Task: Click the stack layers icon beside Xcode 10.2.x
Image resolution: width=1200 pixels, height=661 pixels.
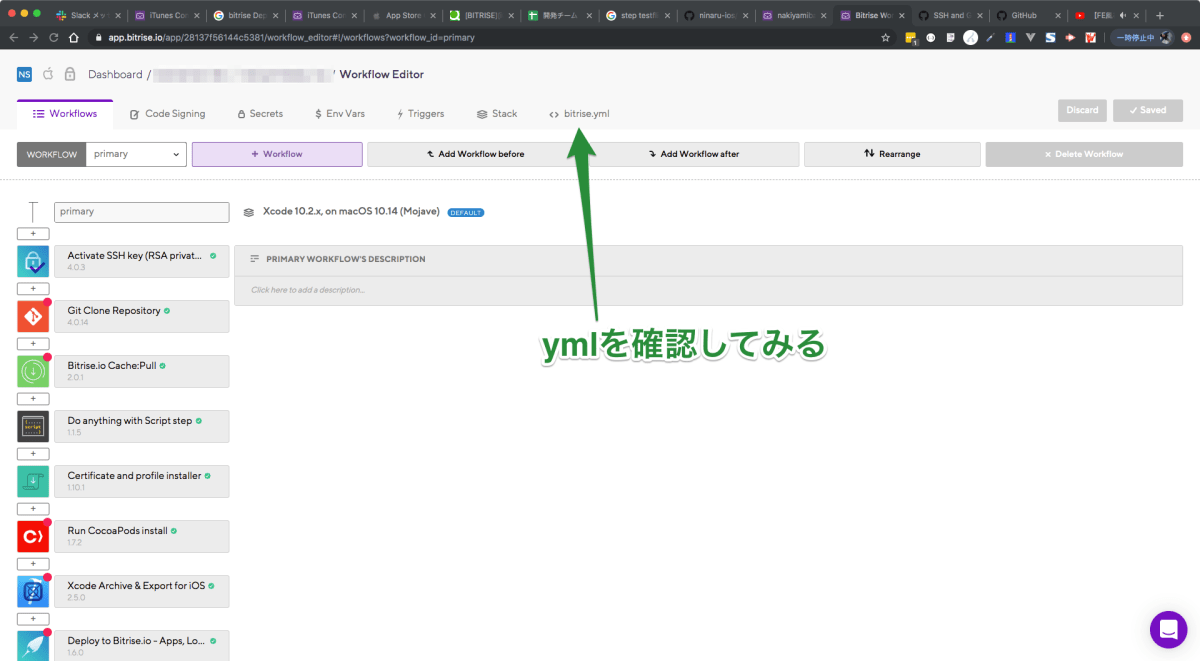Action: (249, 213)
